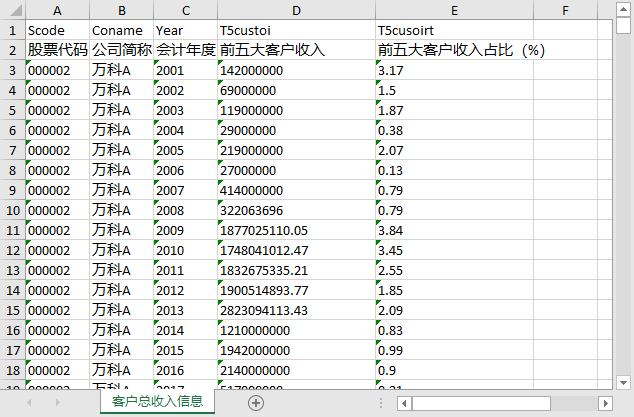Select the 前五大客户收入 cell

(x=296, y=50)
